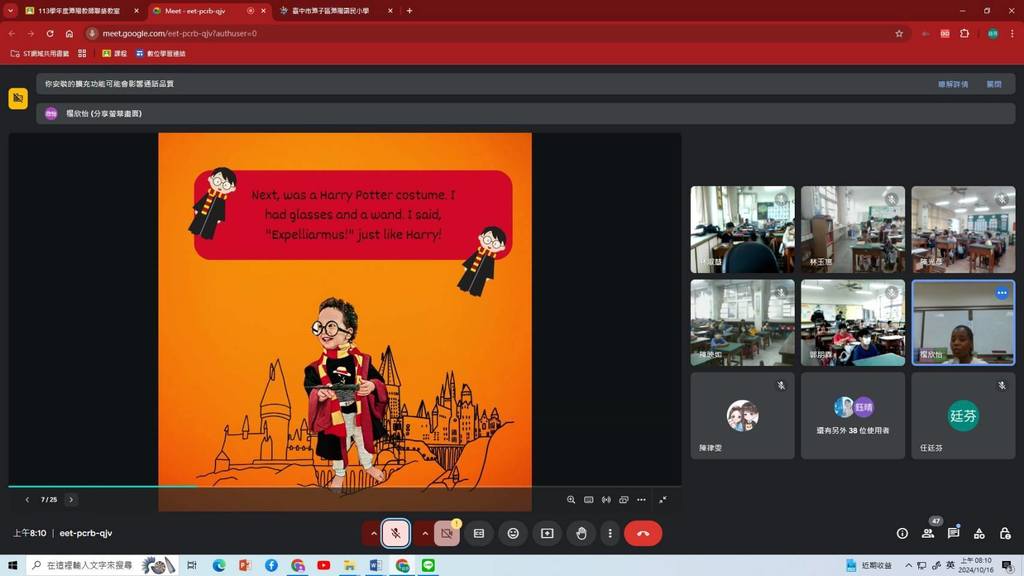Click the pop-out window icon under the presentation

coord(624,500)
